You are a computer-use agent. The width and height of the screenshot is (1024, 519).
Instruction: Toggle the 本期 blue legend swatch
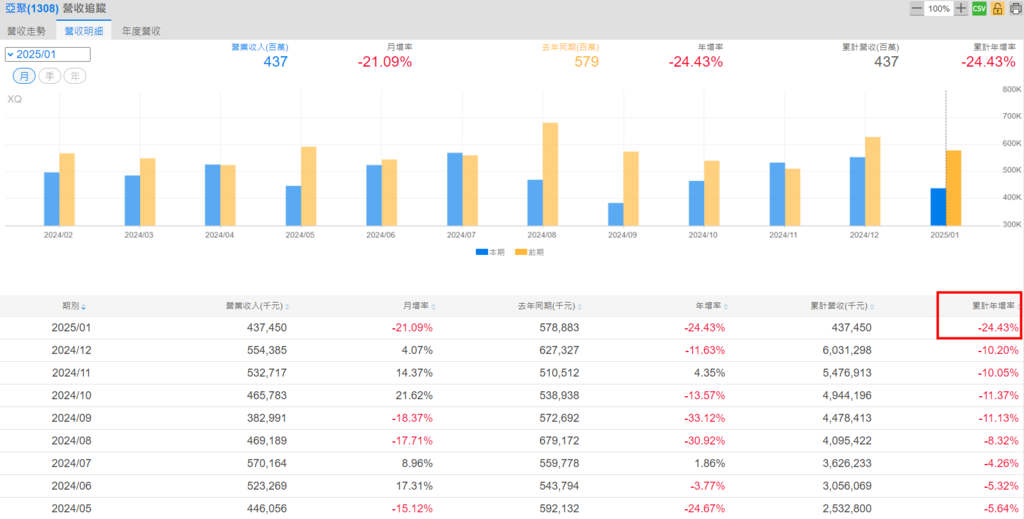(482, 252)
